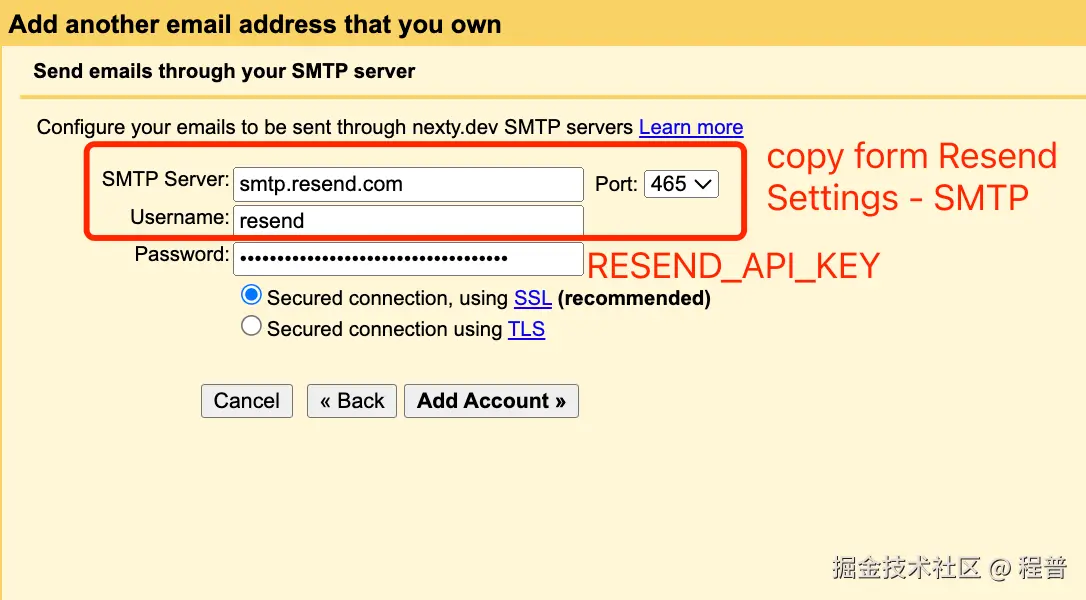Select Secured connection using TLS

(x=251, y=327)
